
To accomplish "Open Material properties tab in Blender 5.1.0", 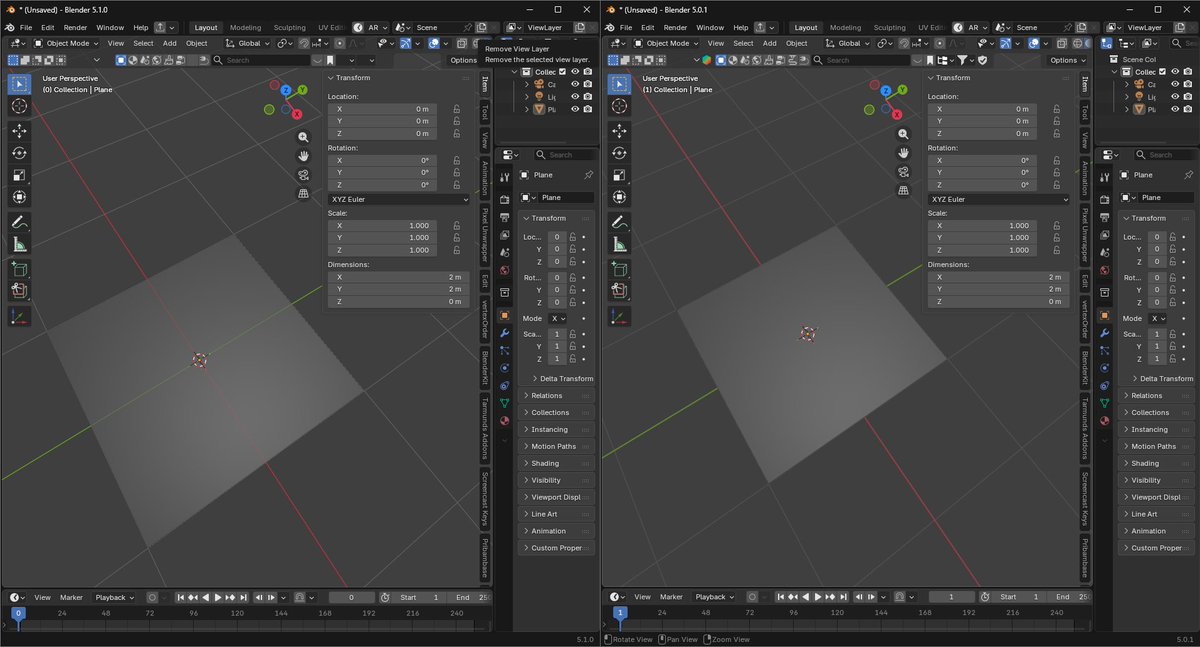I will click(x=505, y=420).
